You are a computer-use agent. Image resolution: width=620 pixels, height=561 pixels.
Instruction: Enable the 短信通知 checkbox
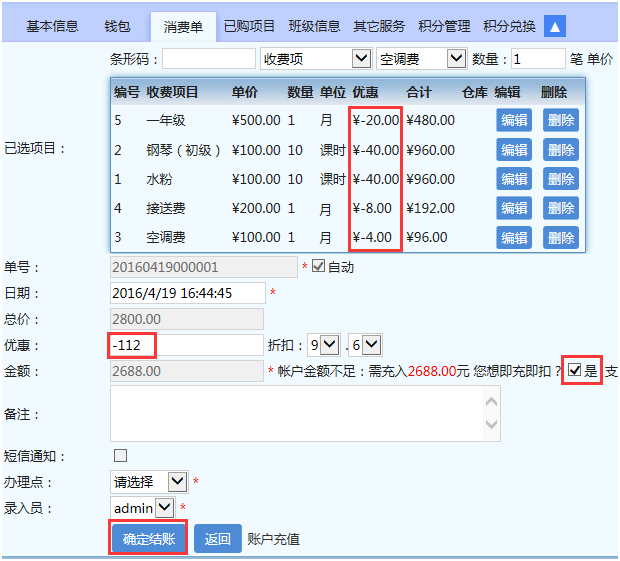pyautogui.click(x=121, y=456)
